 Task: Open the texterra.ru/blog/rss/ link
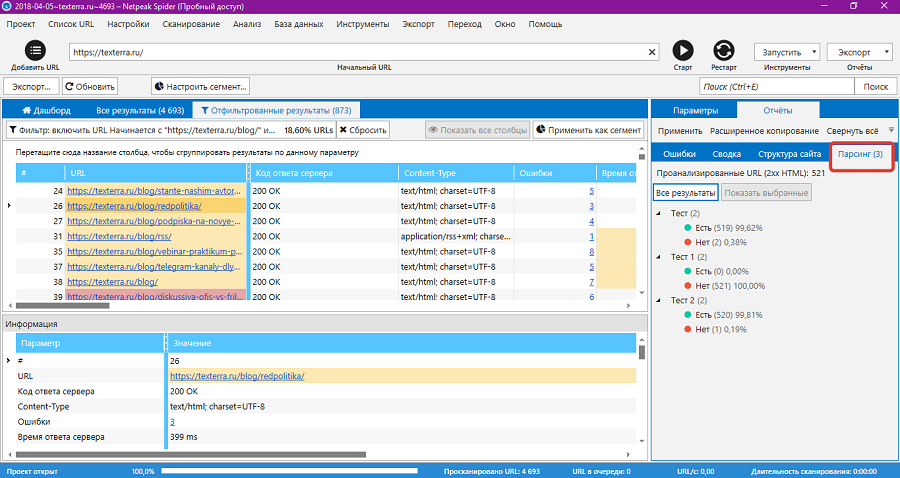[119, 236]
